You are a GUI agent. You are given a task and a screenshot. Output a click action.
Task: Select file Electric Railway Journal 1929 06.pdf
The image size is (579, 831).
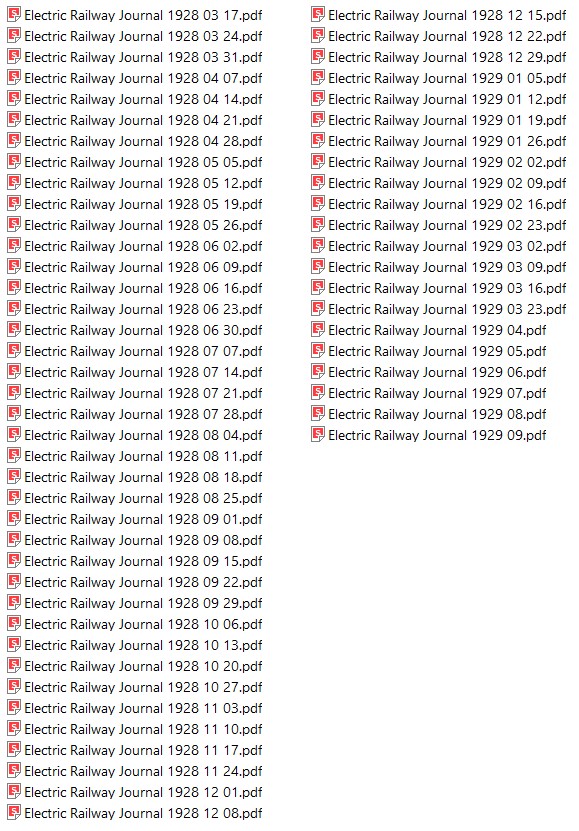tap(429, 372)
